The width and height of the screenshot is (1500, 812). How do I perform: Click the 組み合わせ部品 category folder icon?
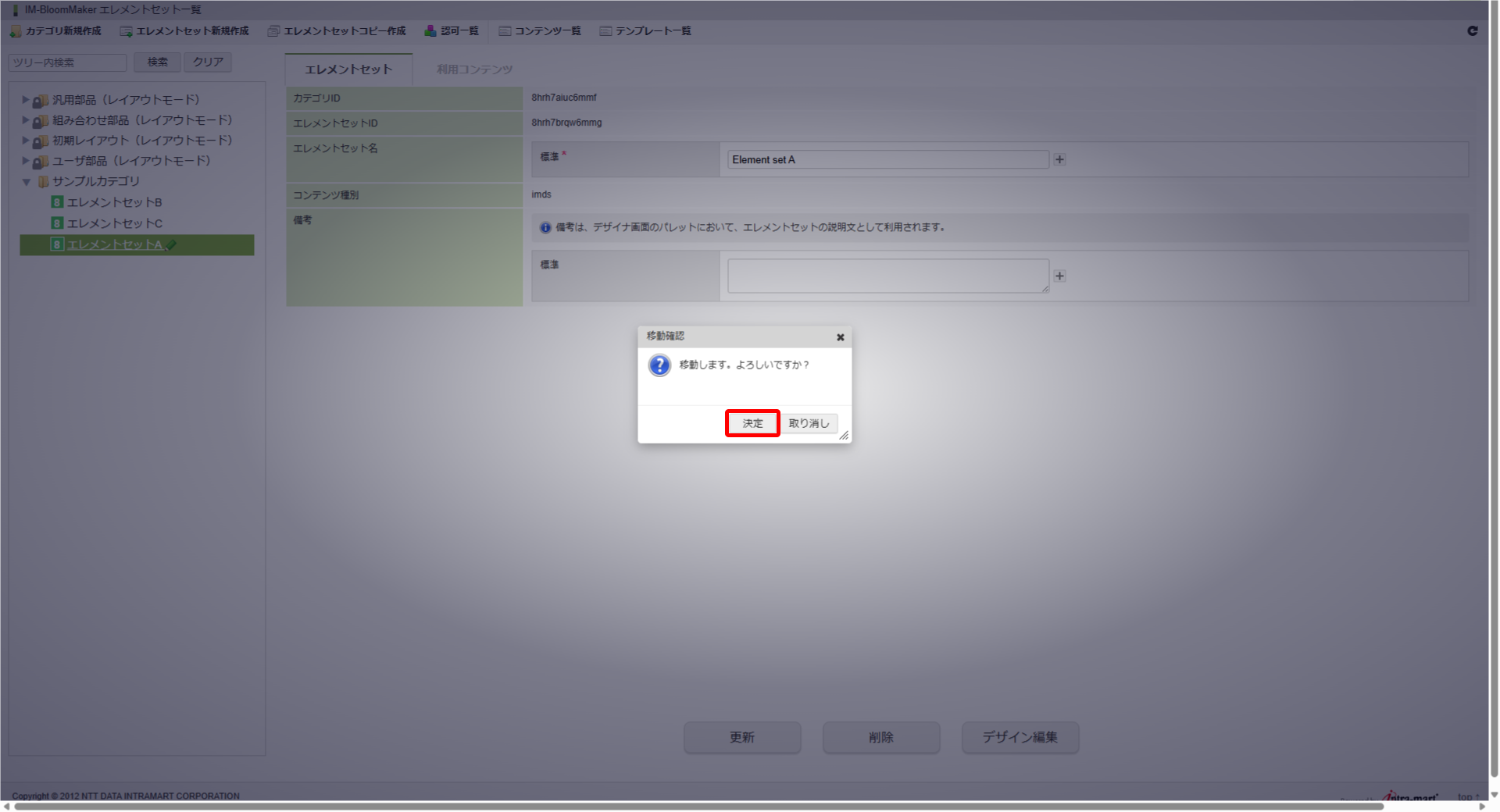41,121
